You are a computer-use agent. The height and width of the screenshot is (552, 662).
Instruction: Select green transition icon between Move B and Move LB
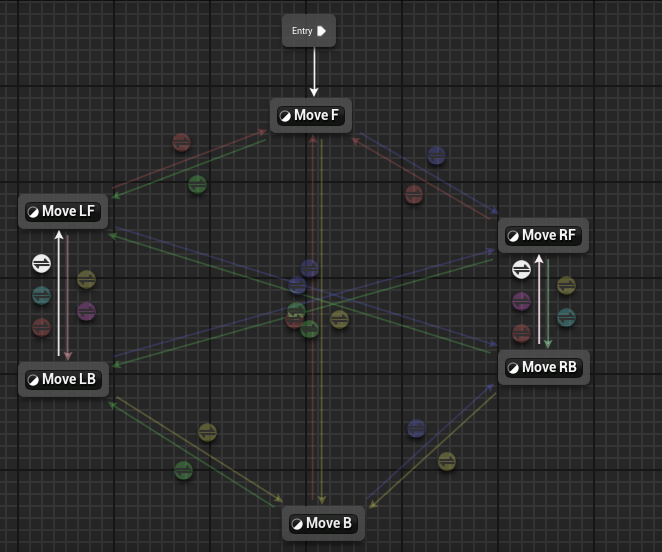(x=183, y=470)
